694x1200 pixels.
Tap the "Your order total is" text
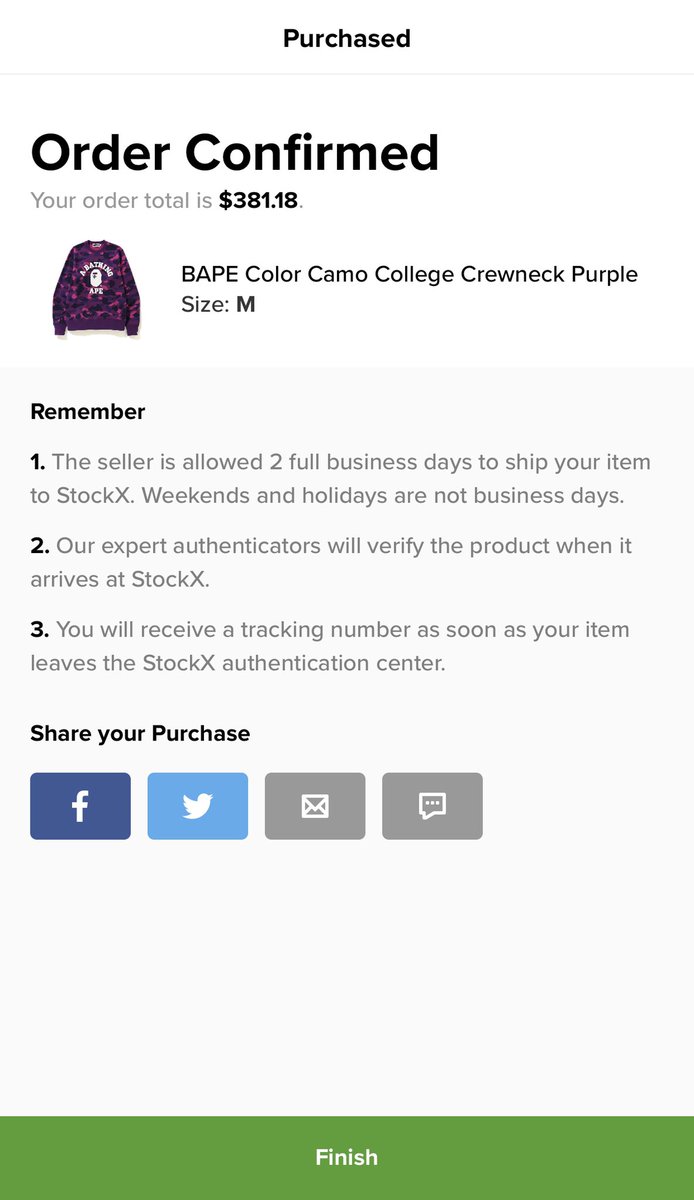tap(122, 200)
